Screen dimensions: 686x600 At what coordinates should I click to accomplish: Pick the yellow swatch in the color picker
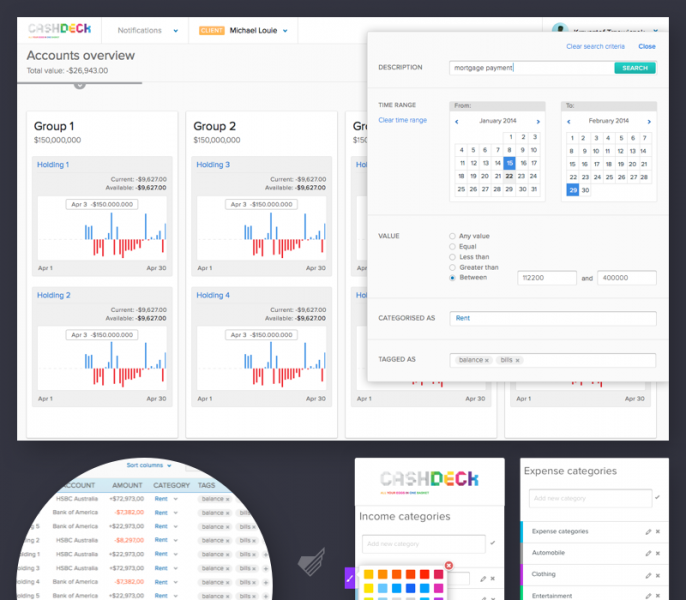(x=369, y=588)
